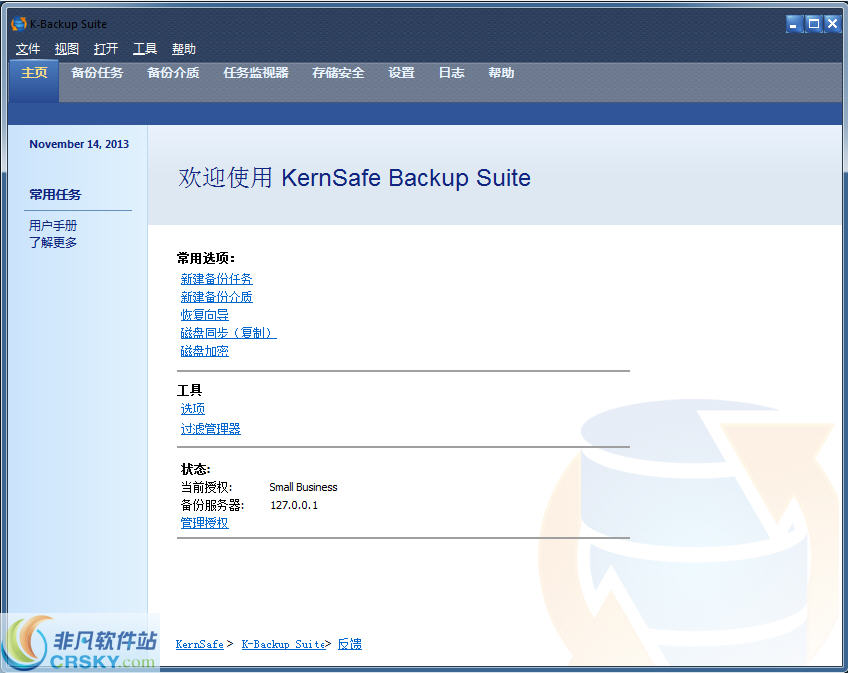Open the 磁盘加密 link
Image resolution: width=848 pixels, height=673 pixels.
[x=204, y=351]
